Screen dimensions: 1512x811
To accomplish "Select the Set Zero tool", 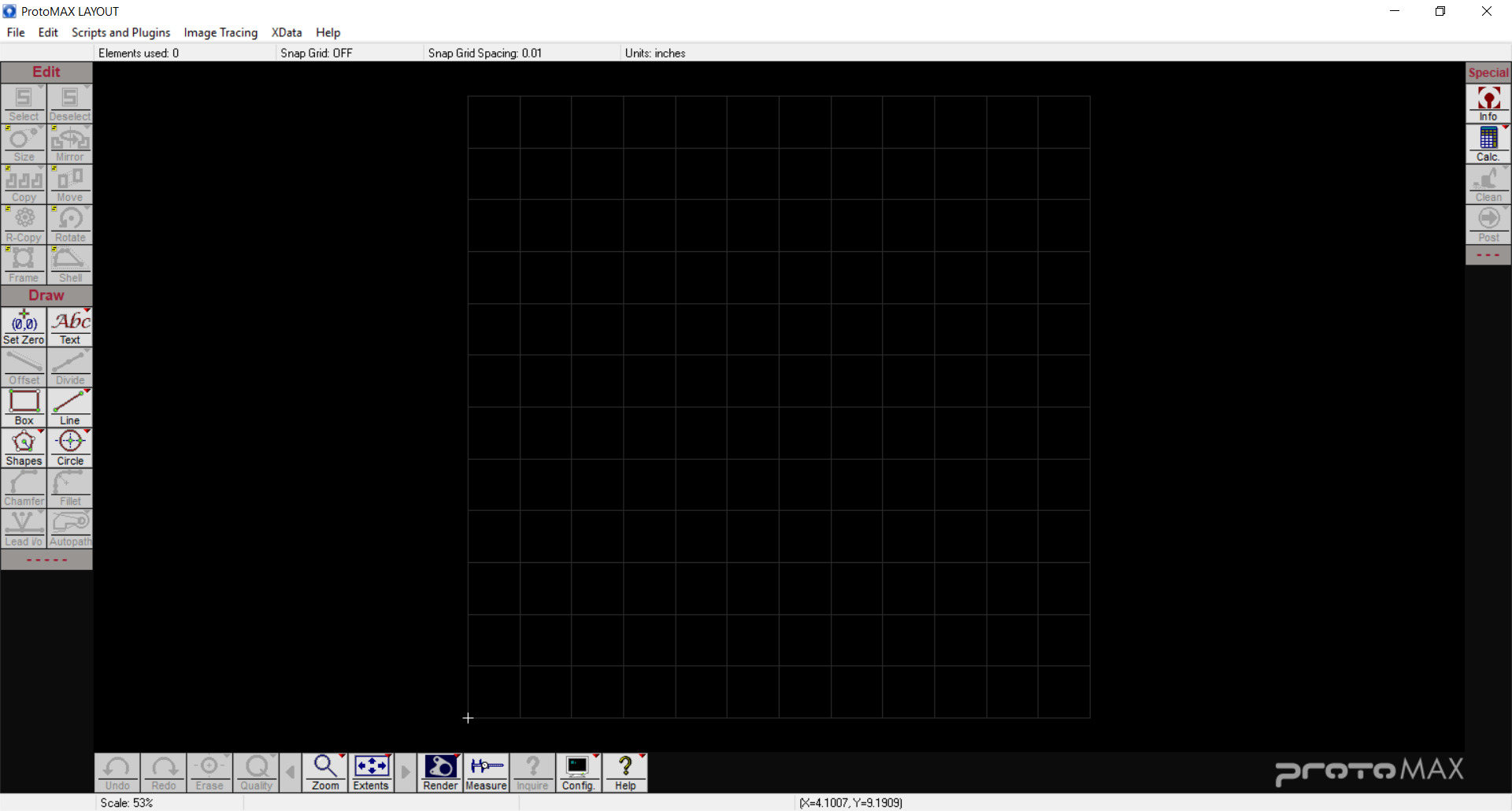I will pyautogui.click(x=24, y=327).
